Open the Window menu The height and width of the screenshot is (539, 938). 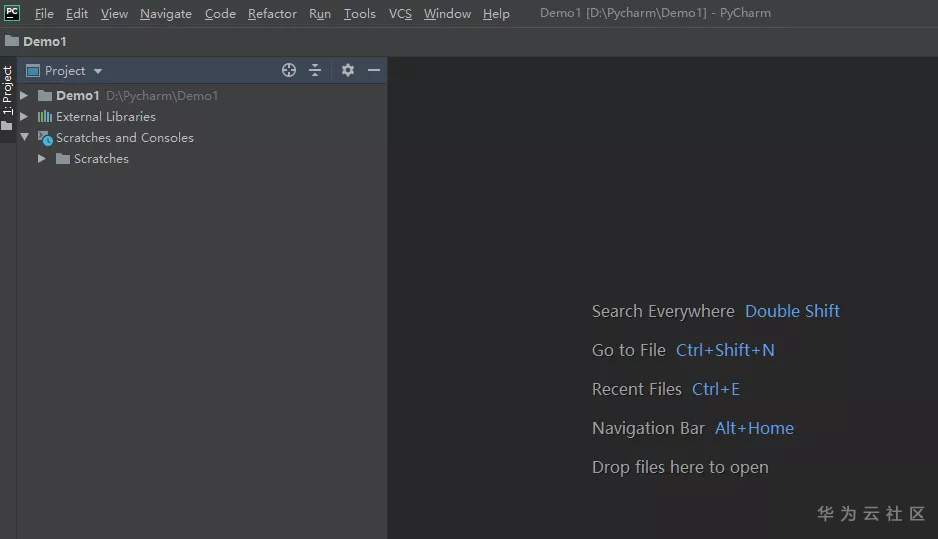[x=447, y=13]
